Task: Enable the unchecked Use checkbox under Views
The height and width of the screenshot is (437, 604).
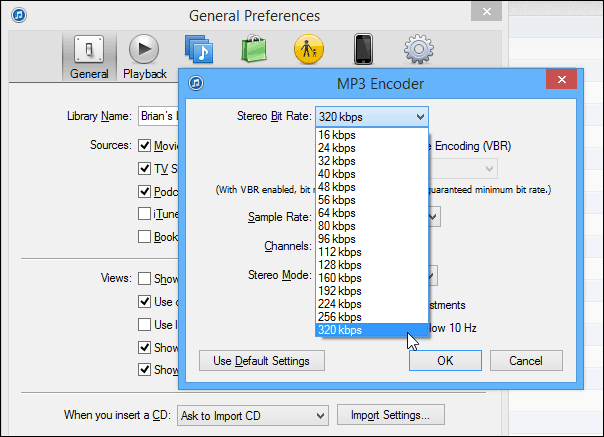Action: click(144, 324)
